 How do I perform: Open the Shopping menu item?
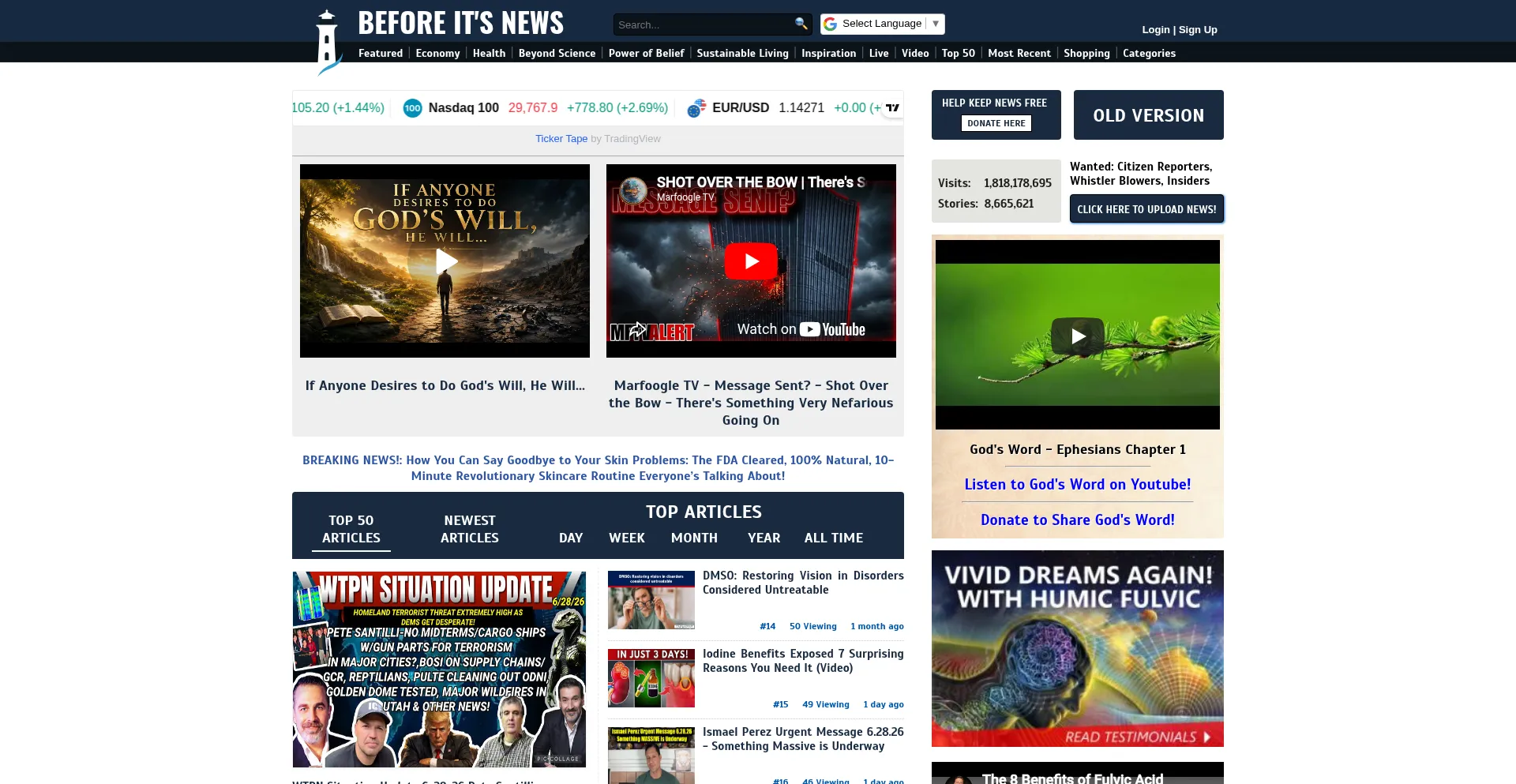point(1086,53)
